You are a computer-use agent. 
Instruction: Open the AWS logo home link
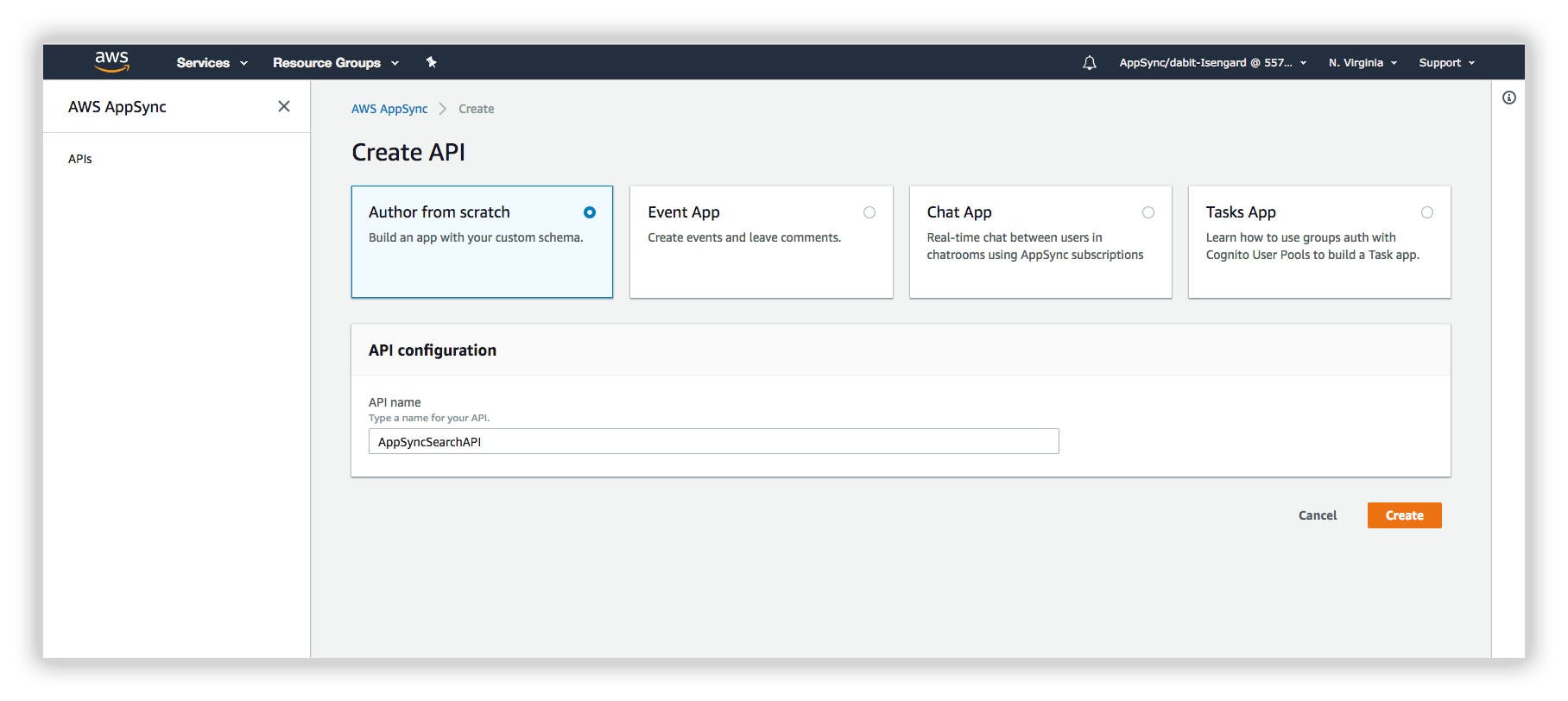point(111,61)
